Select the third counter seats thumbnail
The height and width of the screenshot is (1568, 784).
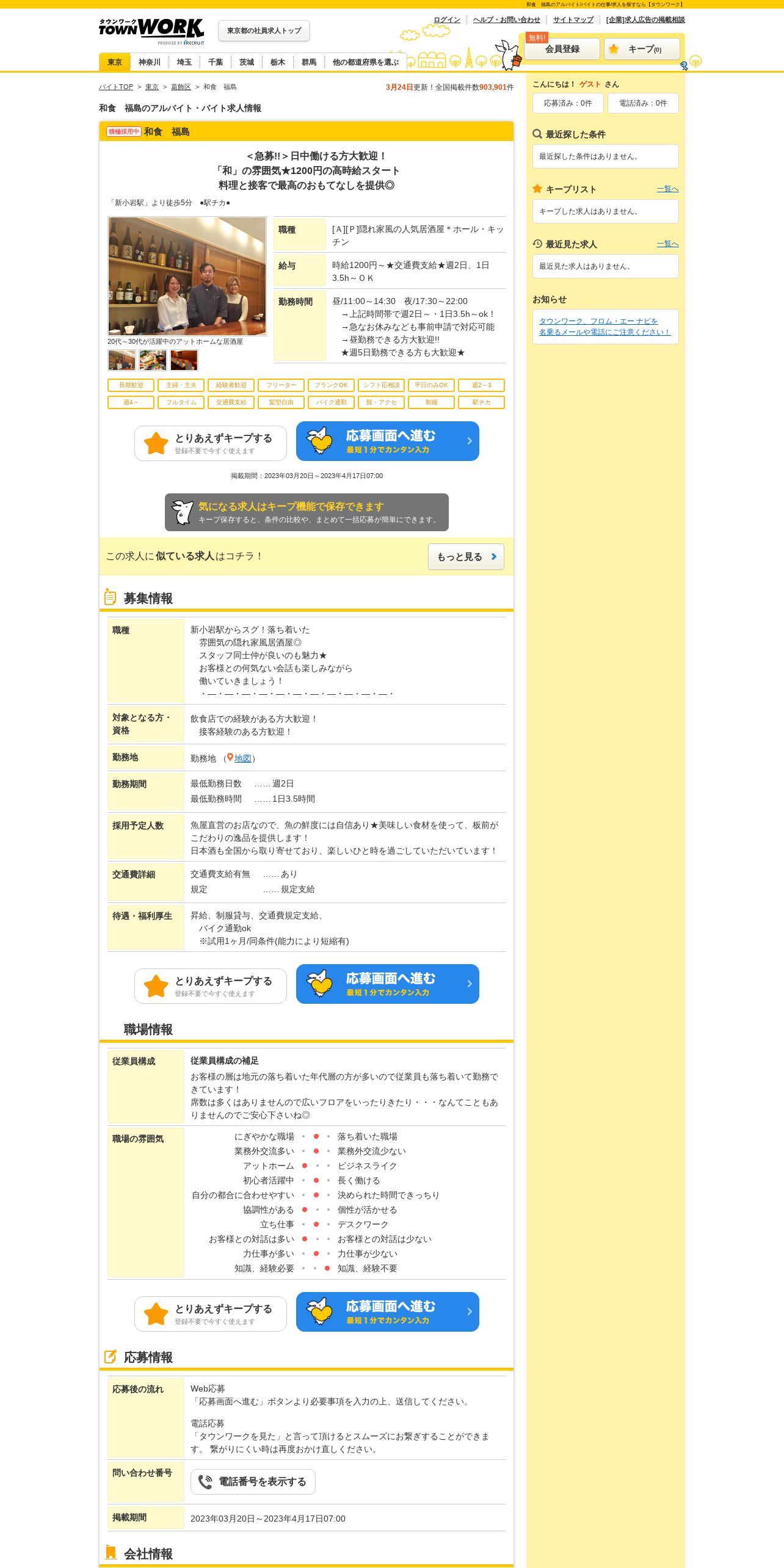pyautogui.click(x=184, y=360)
